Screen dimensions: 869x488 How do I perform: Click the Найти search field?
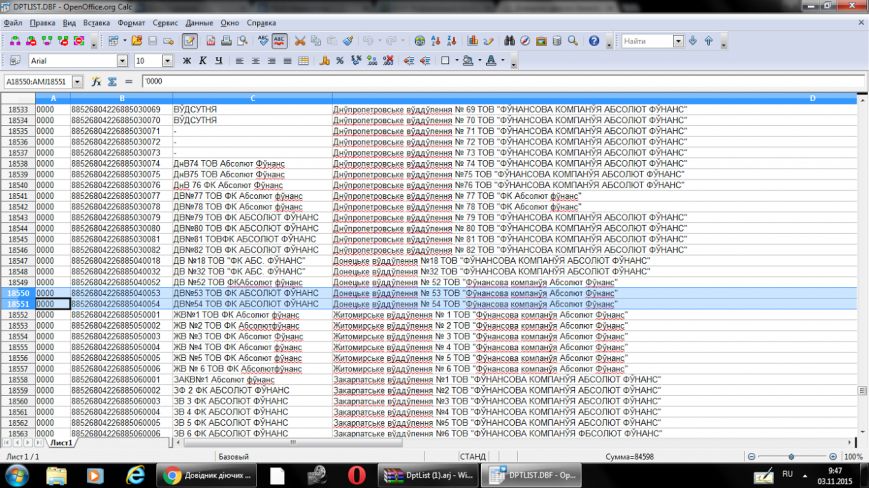tap(646, 41)
